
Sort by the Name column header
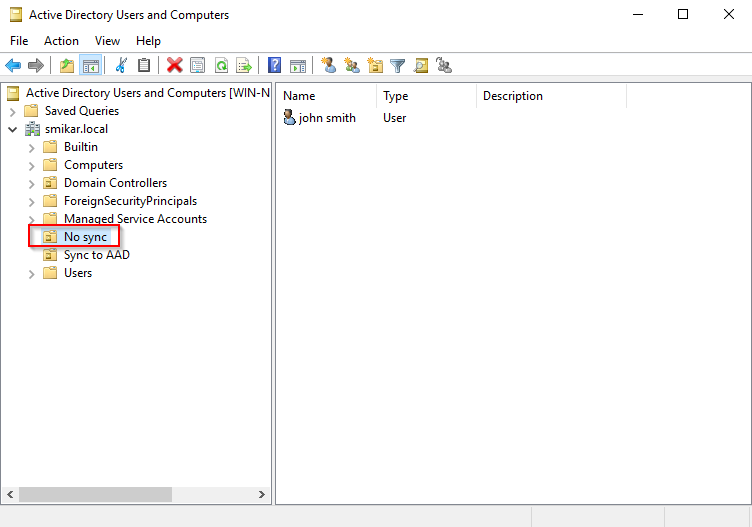[x=327, y=96]
